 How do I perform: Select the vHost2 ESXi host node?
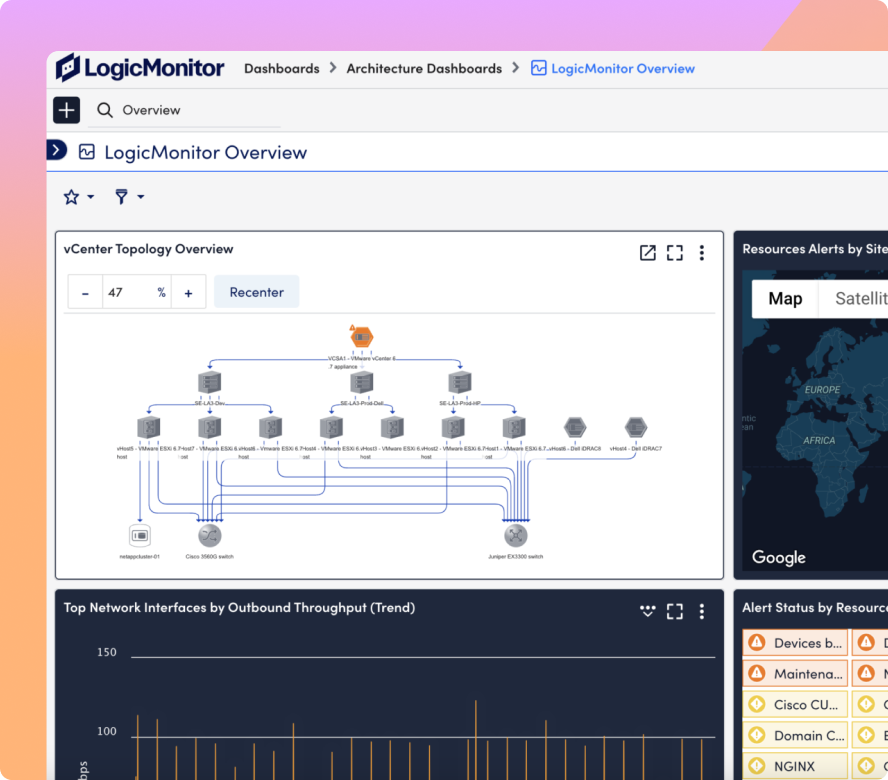point(454,427)
